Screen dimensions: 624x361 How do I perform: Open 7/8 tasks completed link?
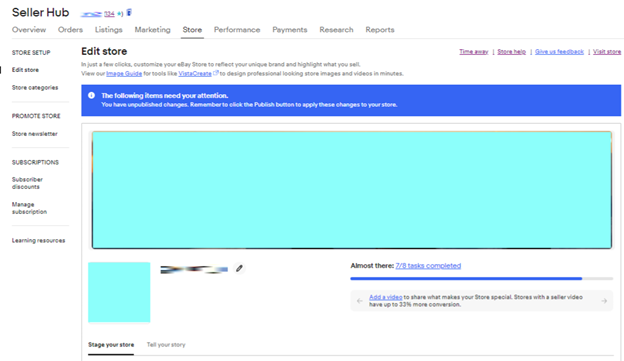click(x=428, y=266)
